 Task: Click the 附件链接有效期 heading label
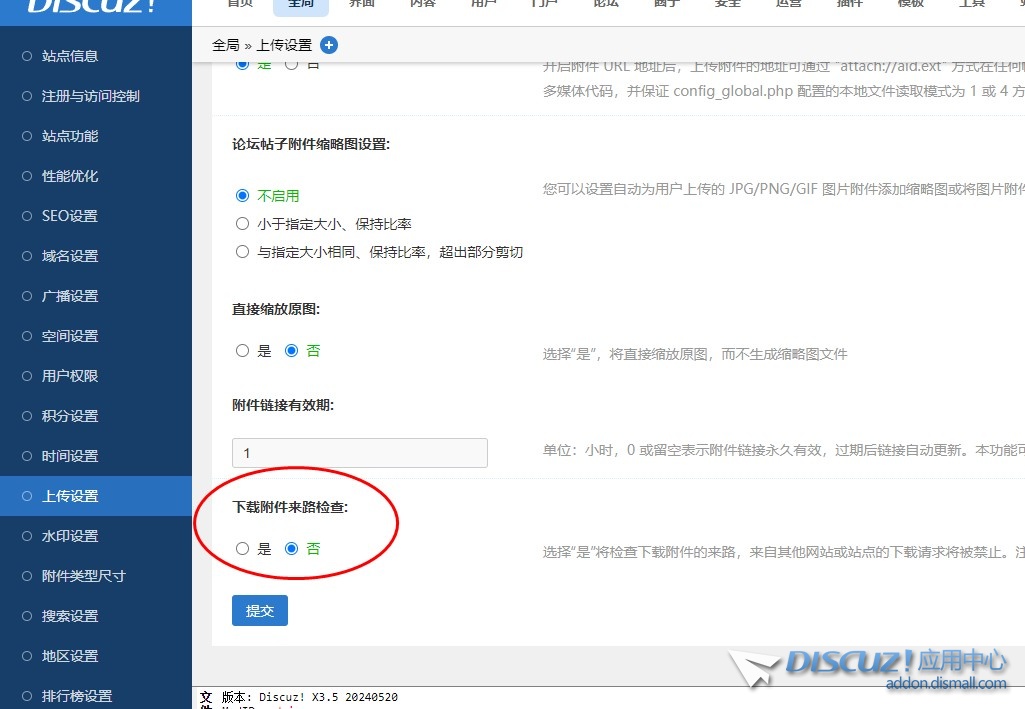coord(283,405)
